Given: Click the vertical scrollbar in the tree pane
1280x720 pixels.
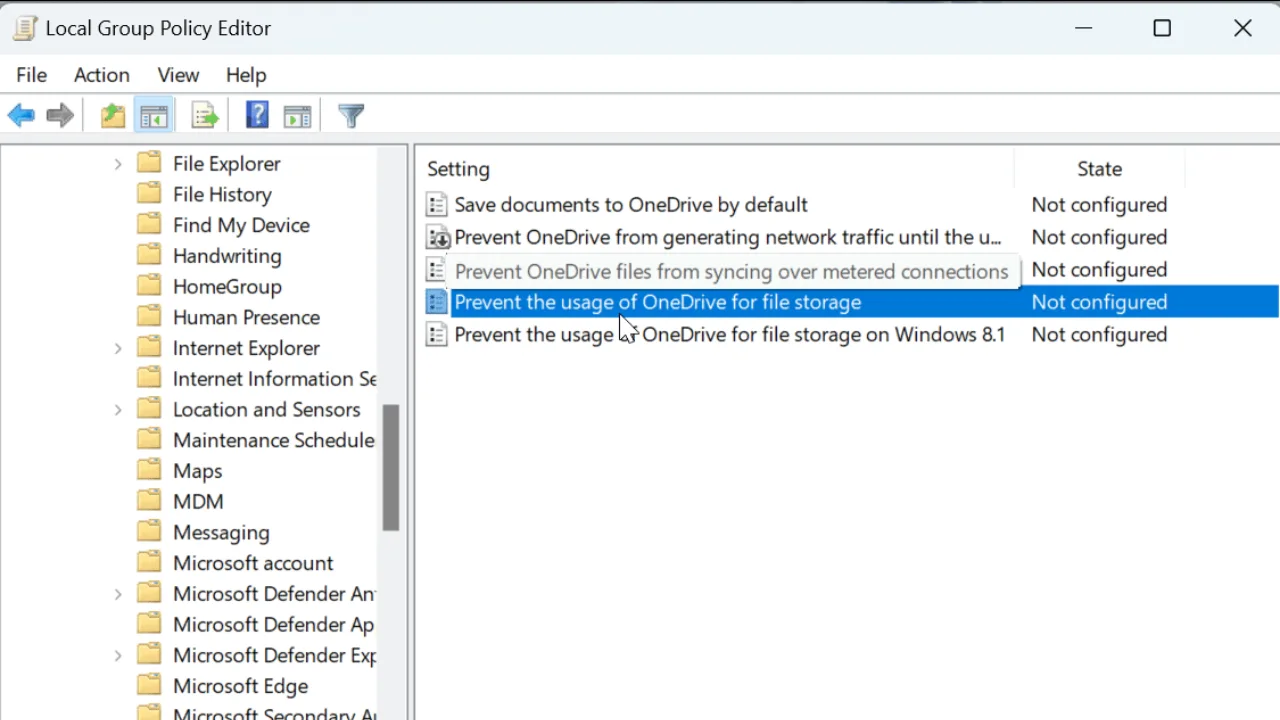Looking at the screenshot, I should (x=390, y=465).
